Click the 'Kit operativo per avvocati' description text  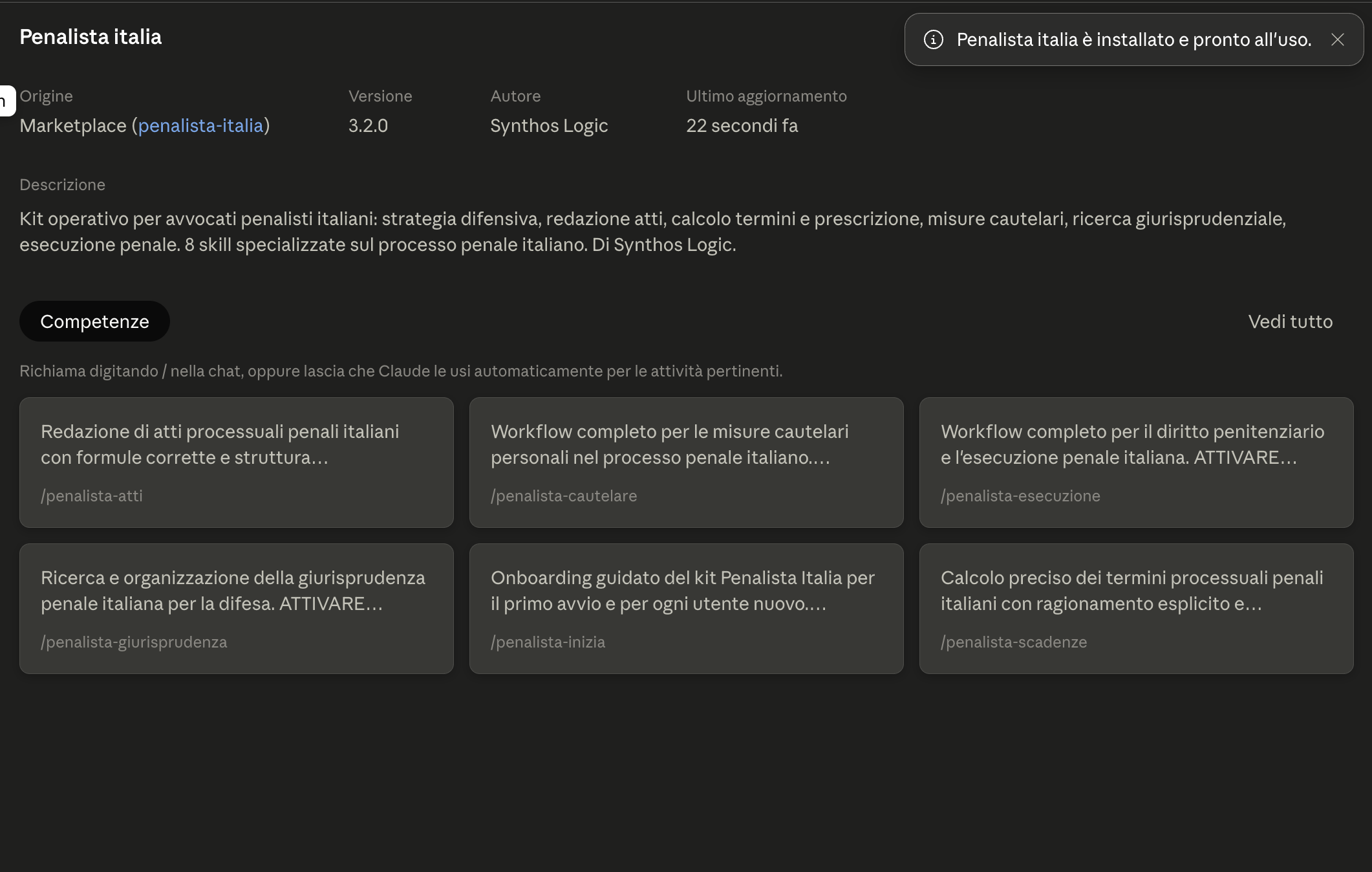[x=653, y=232]
